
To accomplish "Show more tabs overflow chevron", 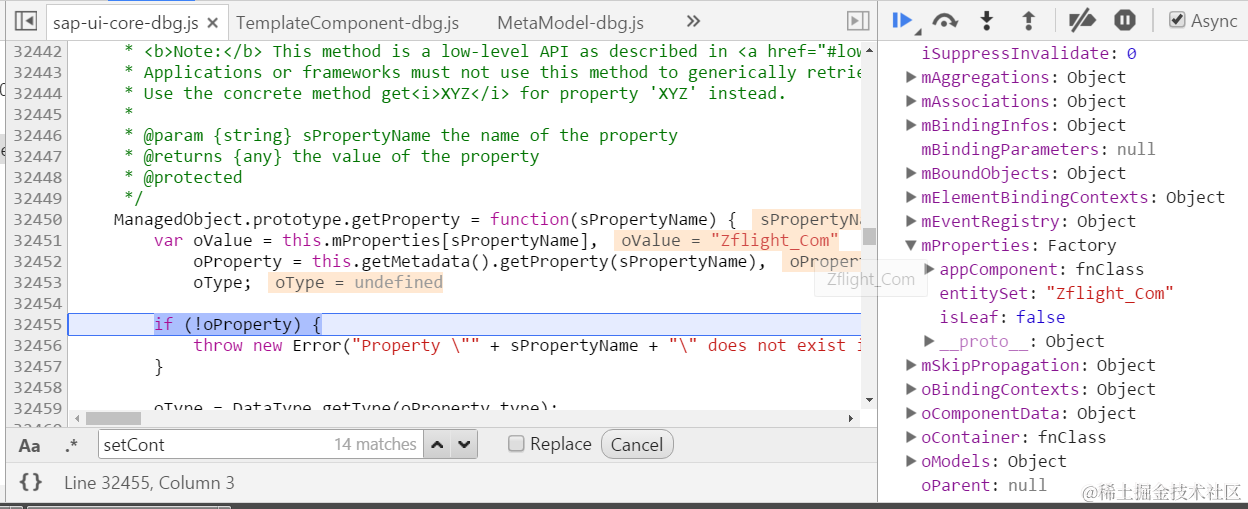I will (693, 21).
